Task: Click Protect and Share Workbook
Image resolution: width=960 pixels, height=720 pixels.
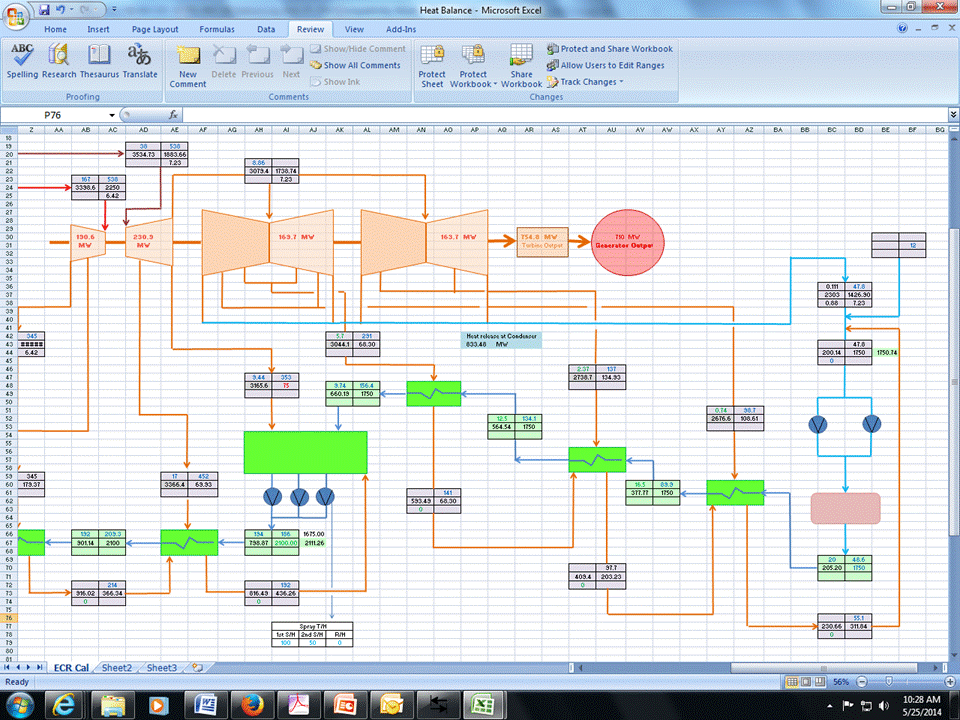Action: pos(610,48)
